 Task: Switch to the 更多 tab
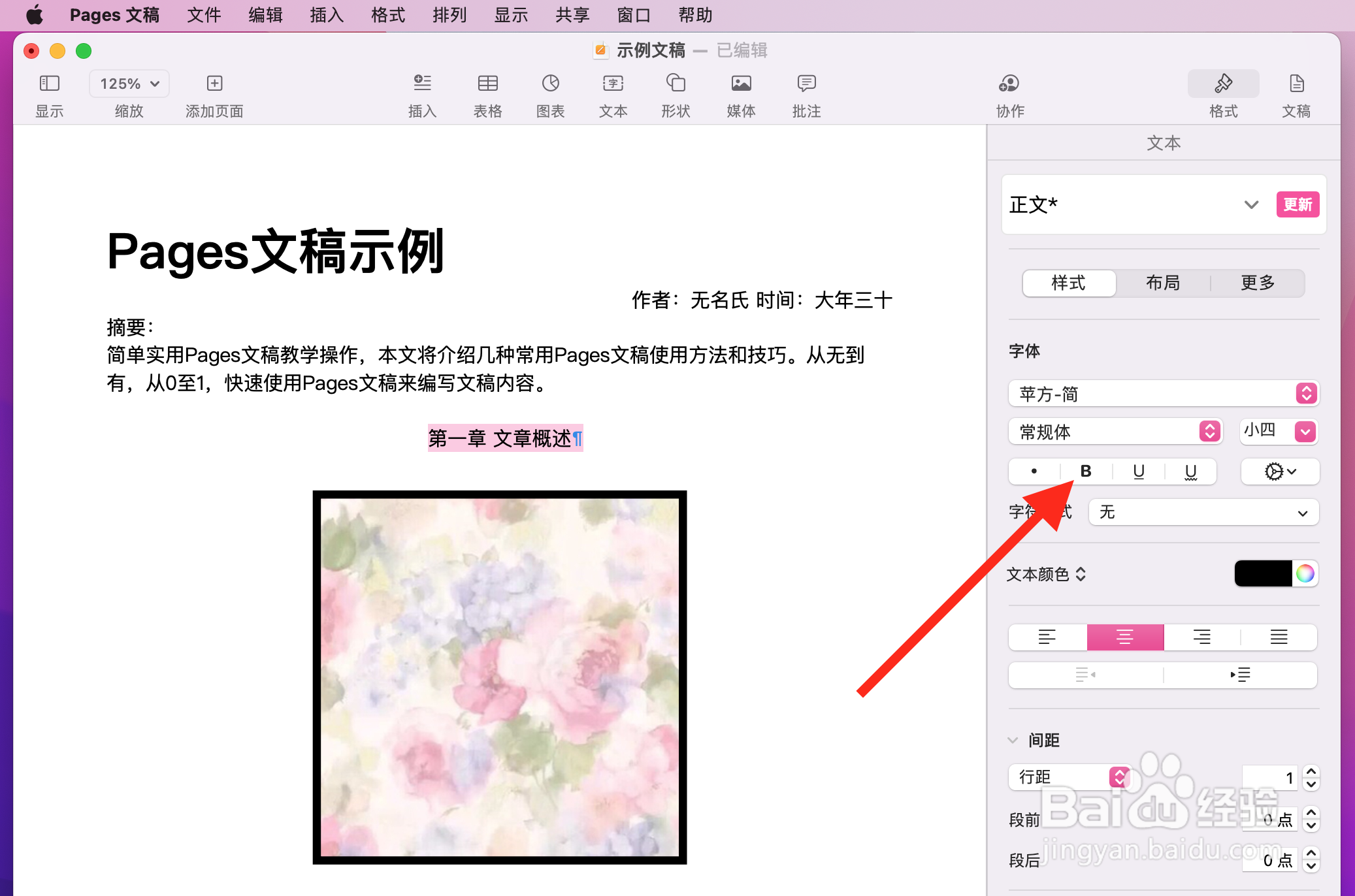tap(1258, 283)
